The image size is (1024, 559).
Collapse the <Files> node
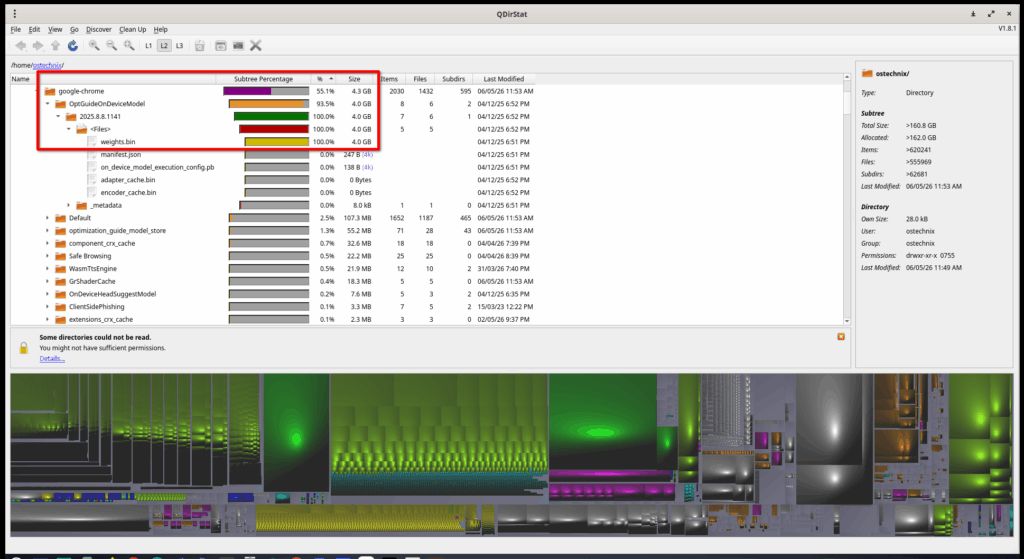point(69,129)
